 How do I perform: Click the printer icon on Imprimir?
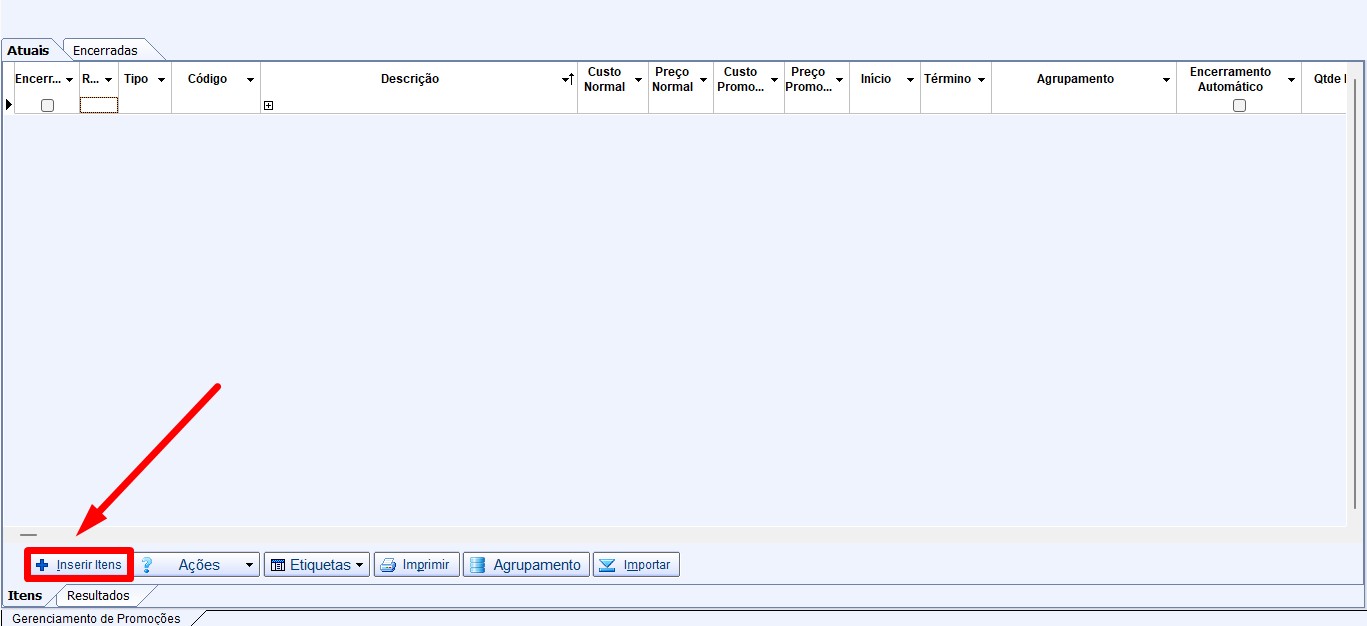tap(388, 565)
